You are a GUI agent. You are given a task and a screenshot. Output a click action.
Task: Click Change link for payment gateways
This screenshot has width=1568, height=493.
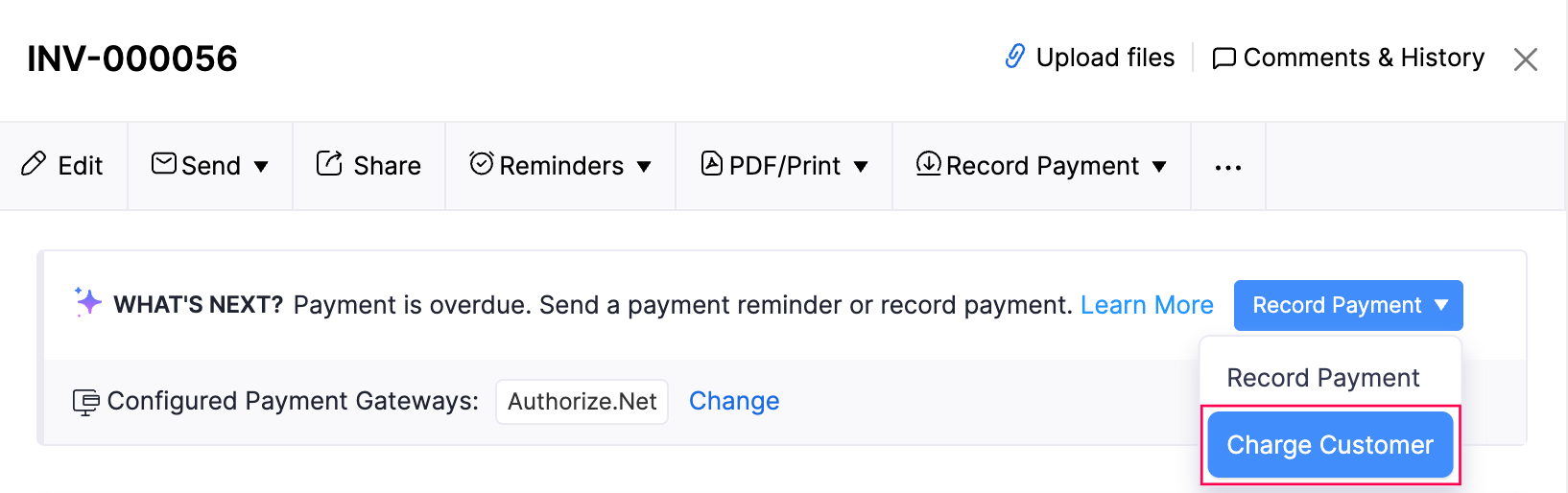[x=734, y=401]
